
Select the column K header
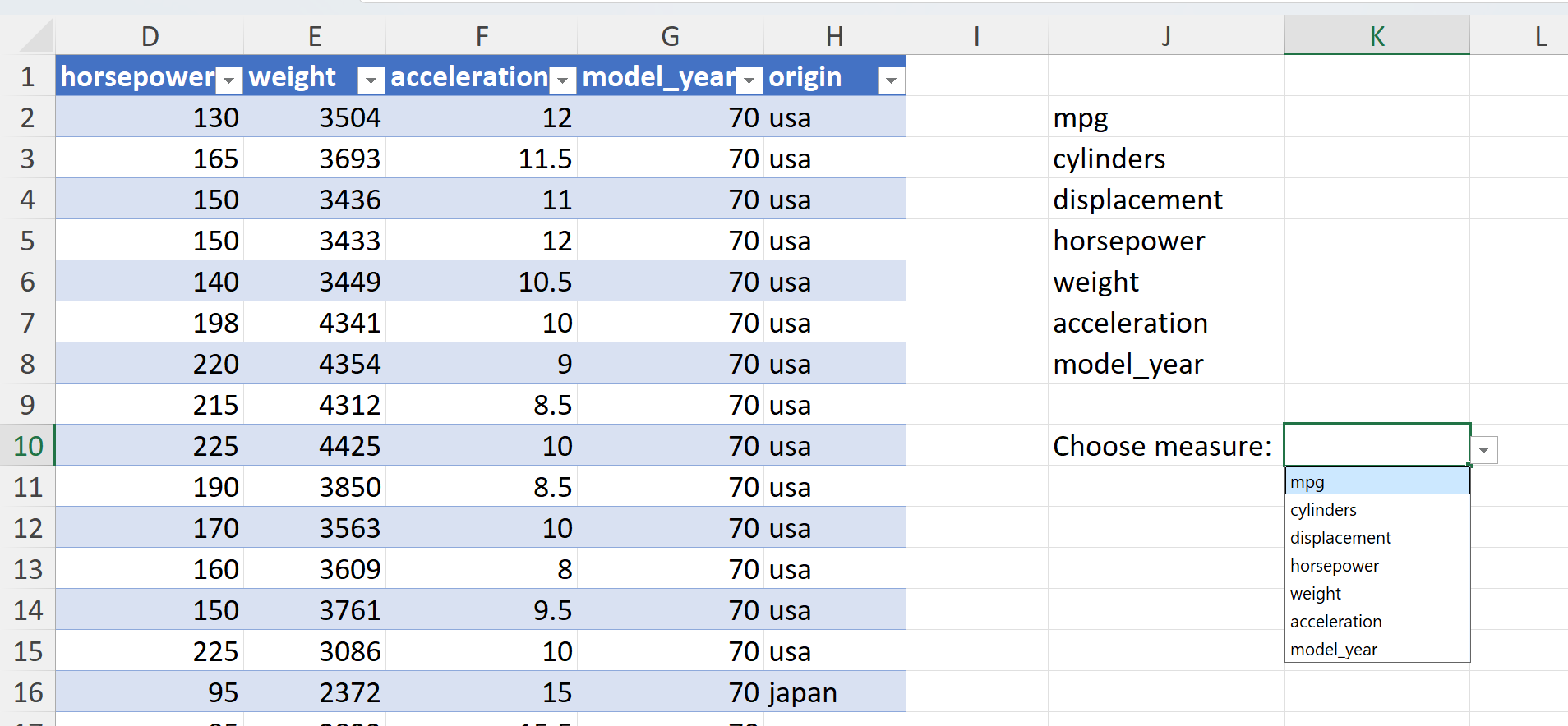click(x=1377, y=36)
